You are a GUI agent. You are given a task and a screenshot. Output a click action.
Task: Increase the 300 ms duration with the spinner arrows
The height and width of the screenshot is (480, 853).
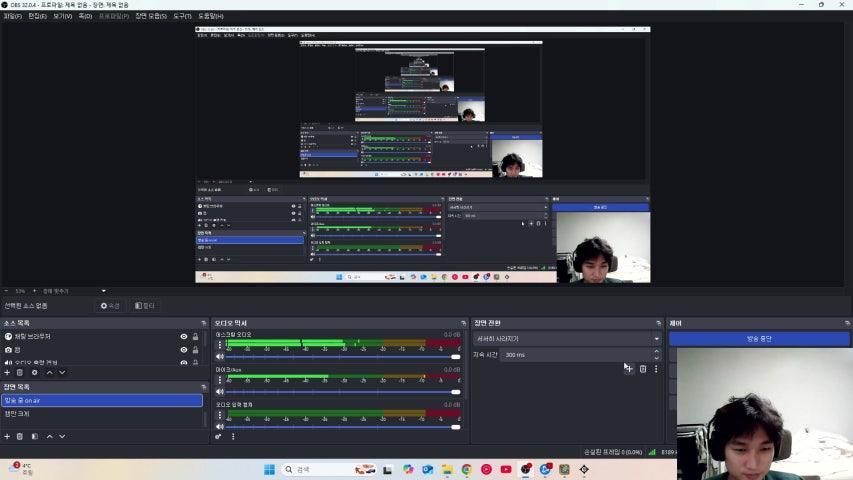click(x=656, y=351)
